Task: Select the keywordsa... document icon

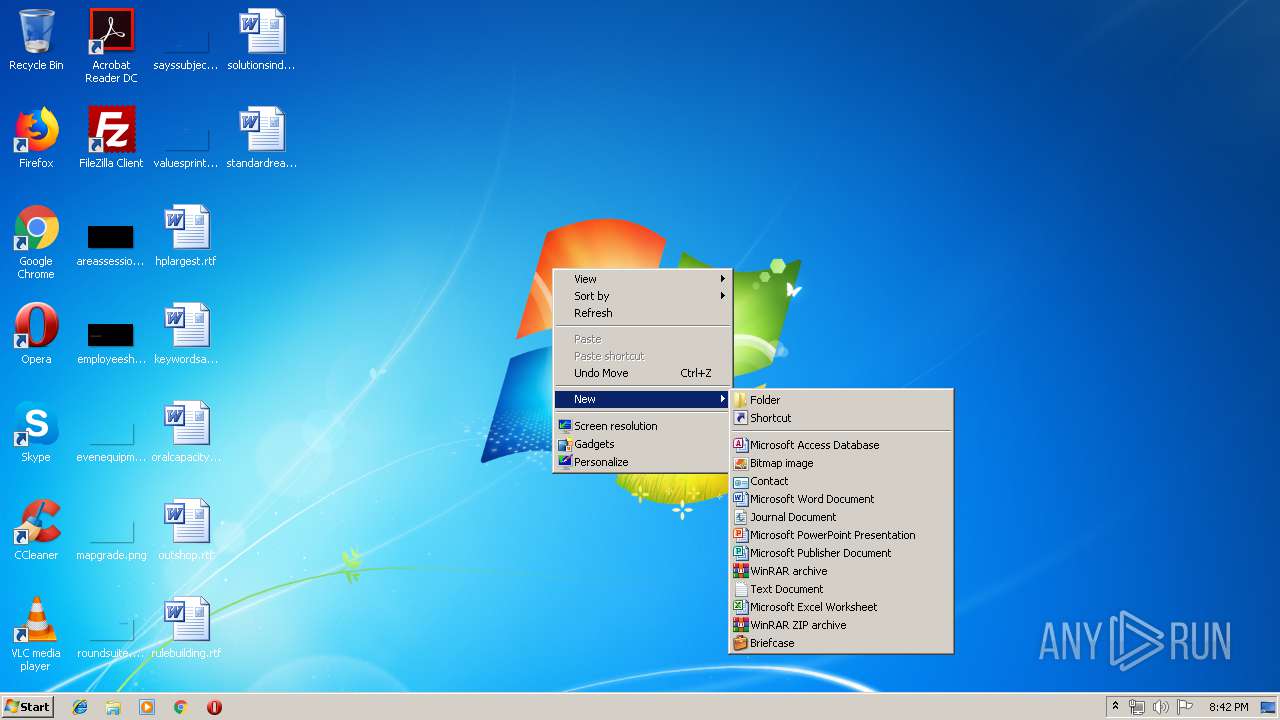Action: (186, 335)
